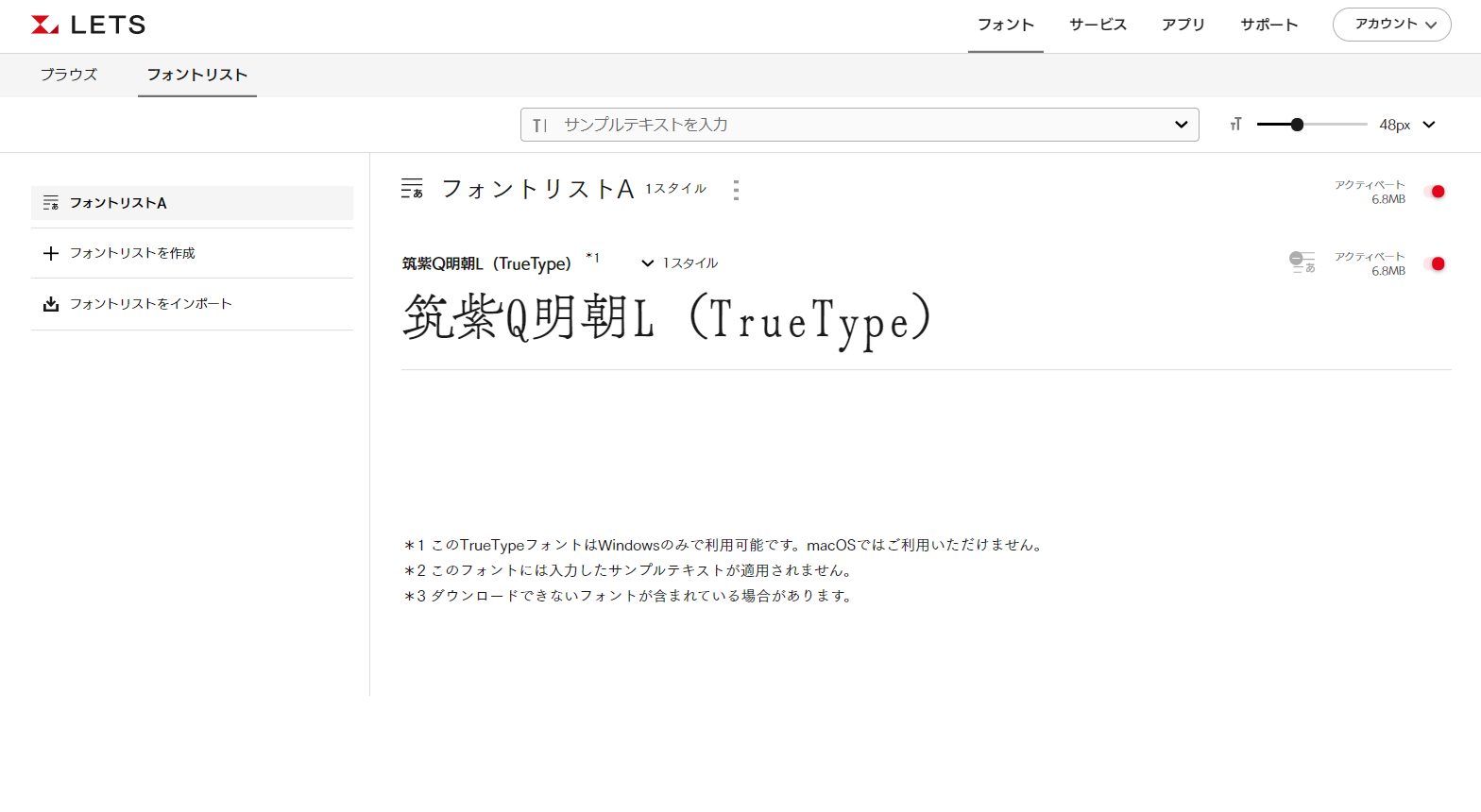The image size is (1481, 812).
Task: Click the import download icon
Action: (51, 304)
